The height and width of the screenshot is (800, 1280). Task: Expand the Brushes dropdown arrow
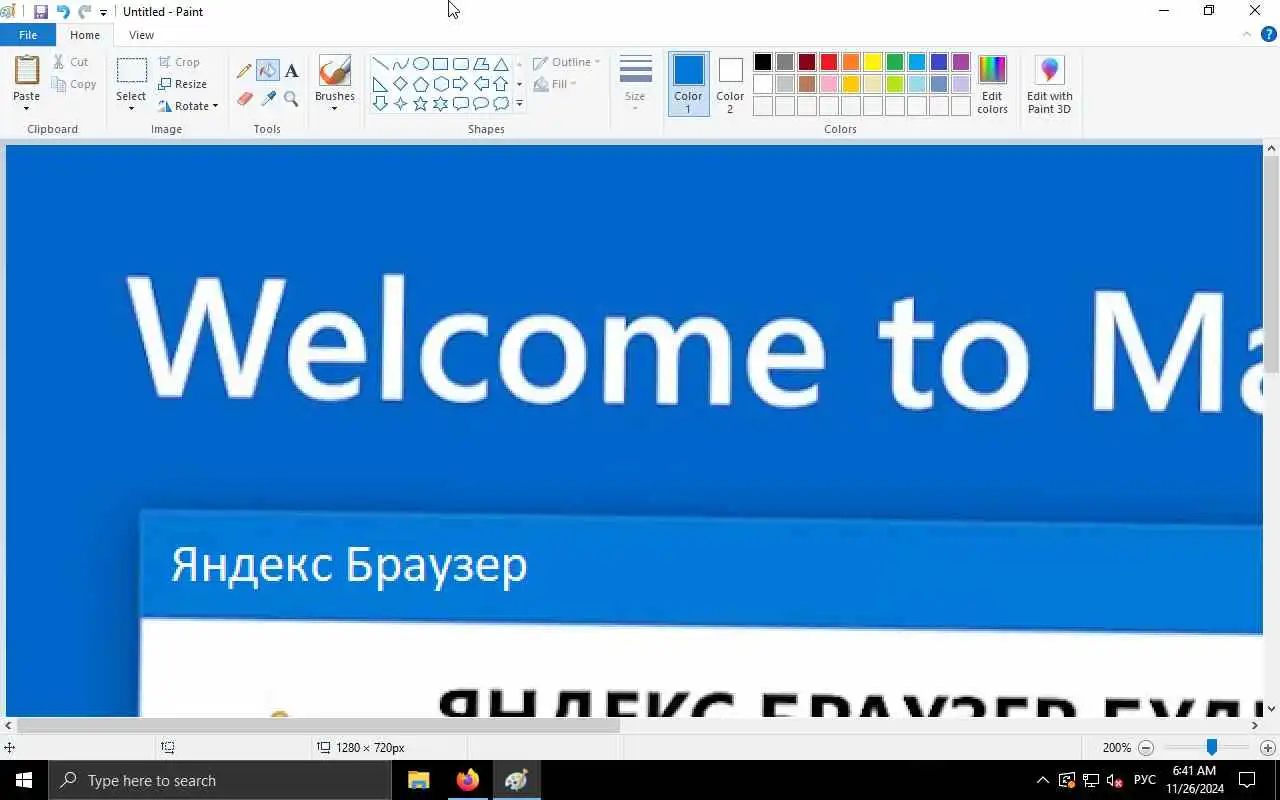click(334, 108)
